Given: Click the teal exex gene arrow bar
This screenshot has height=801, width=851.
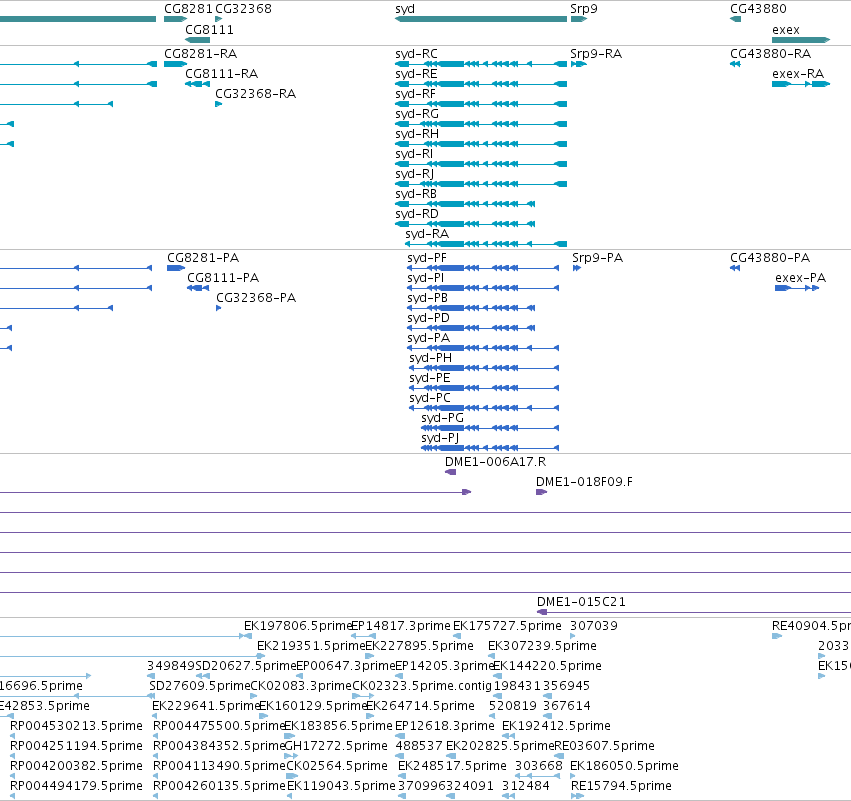Looking at the screenshot, I should (x=801, y=40).
